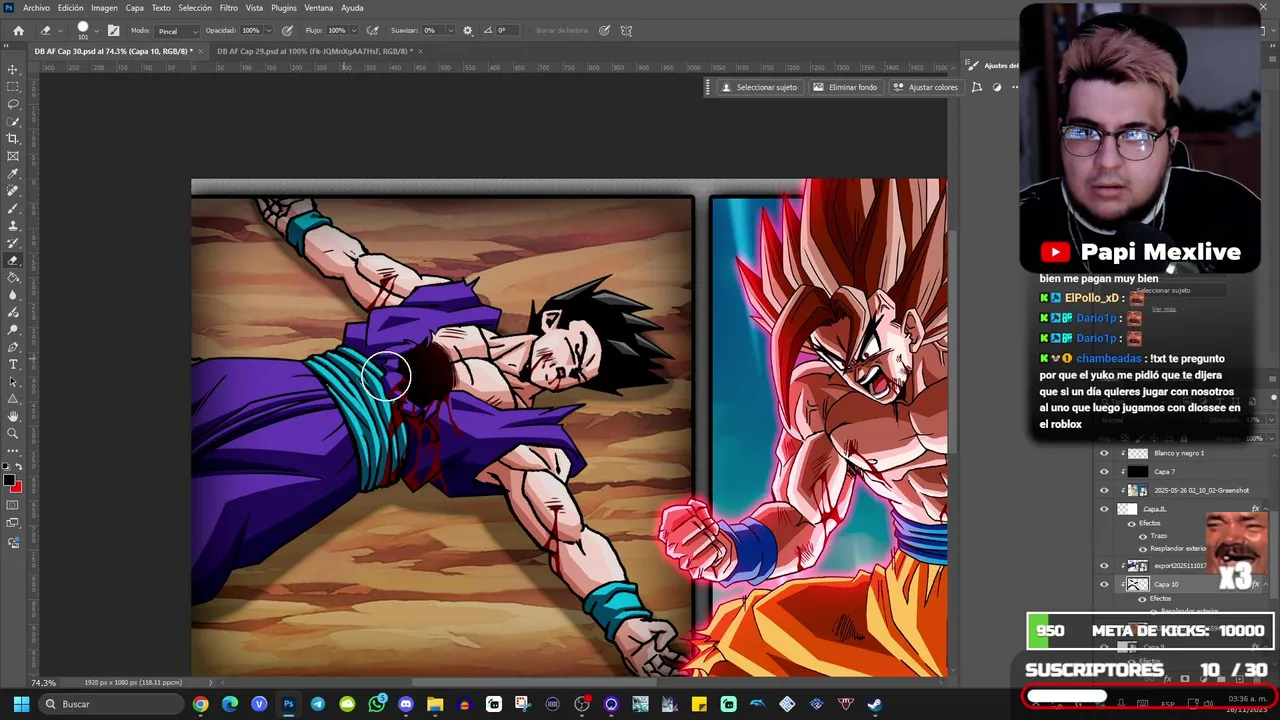
Task: Select the Type tool
Action: pyautogui.click(x=13, y=364)
